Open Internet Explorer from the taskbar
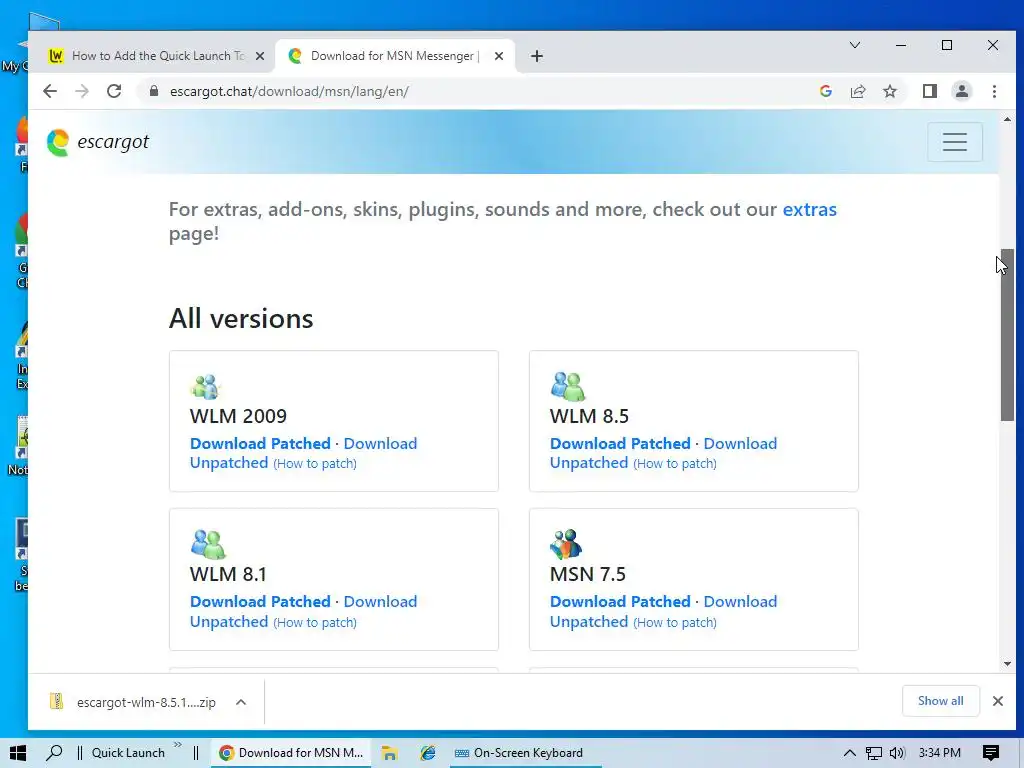 tap(428, 753)
